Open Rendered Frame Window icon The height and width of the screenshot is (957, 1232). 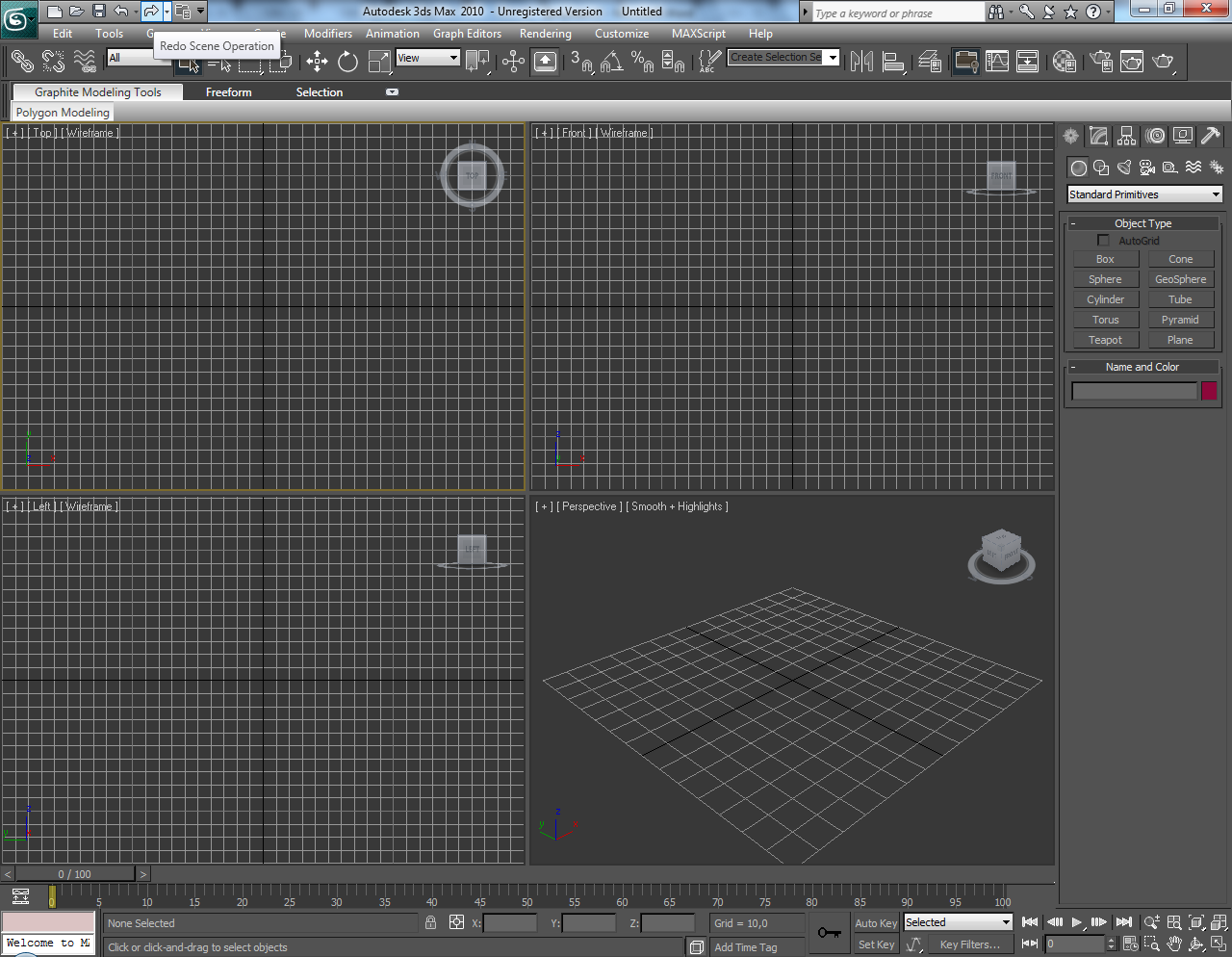(x=1132, y=62)
